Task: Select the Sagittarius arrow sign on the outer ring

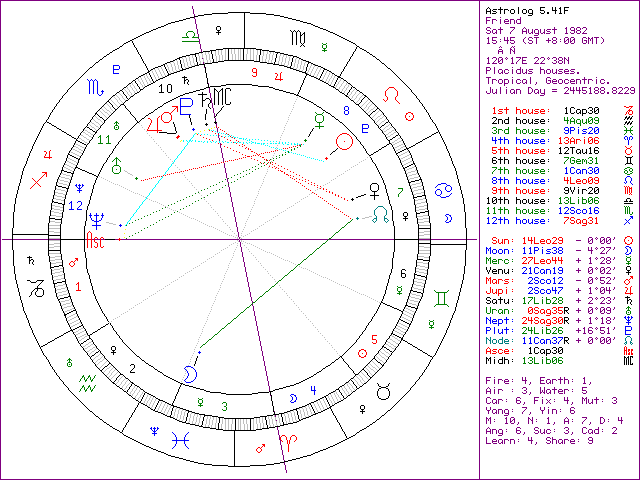Action: [x=40, y=181]
